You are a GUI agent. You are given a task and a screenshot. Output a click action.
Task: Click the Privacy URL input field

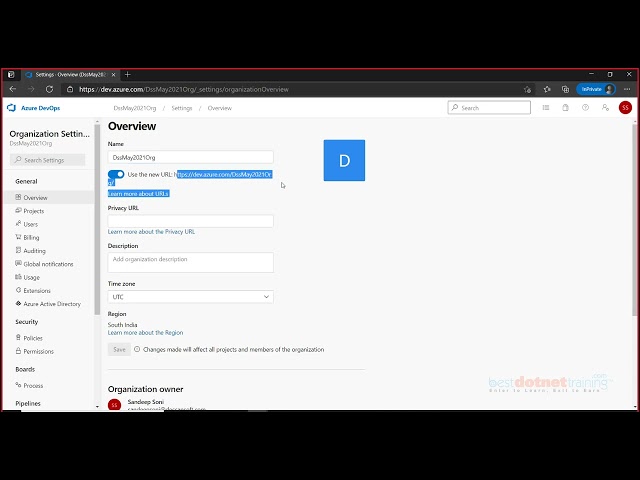point(191,221)
